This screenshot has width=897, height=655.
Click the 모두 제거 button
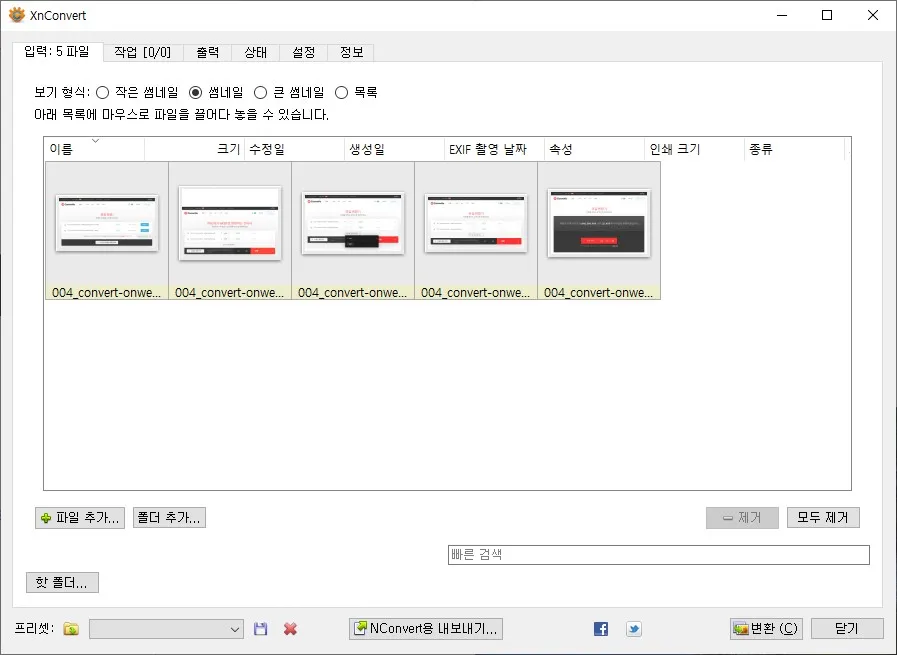click(x=823, y=518)
